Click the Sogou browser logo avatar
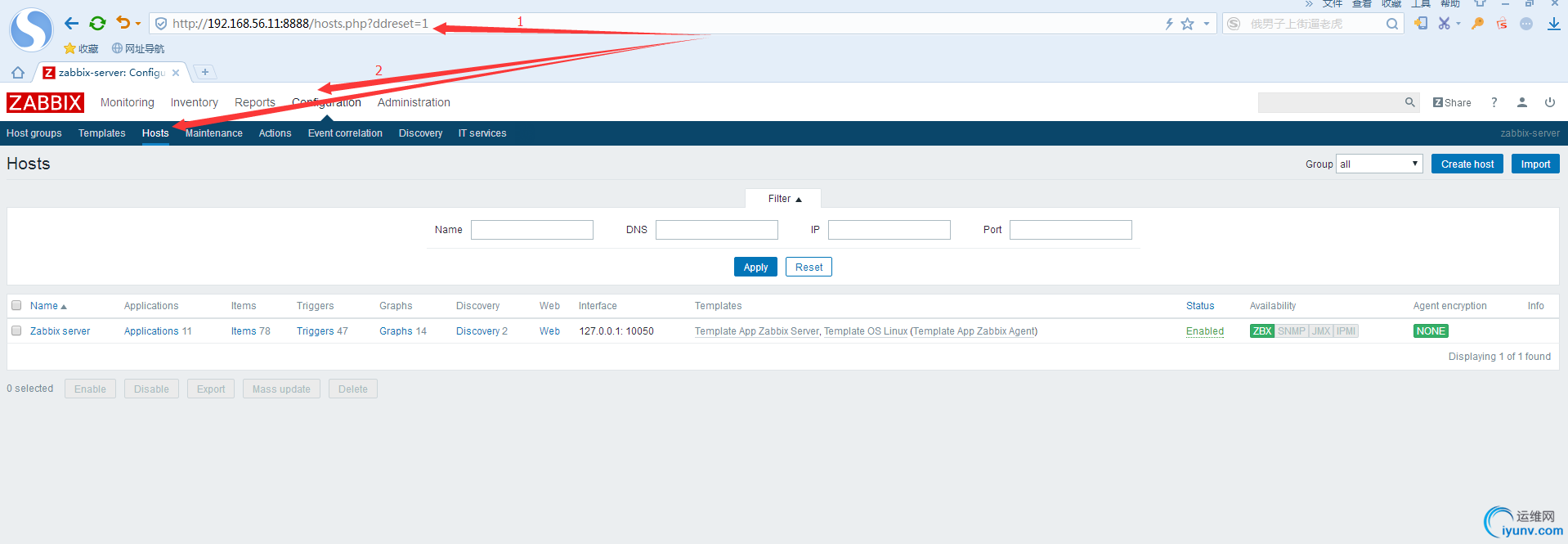The height and width of the screenshot is (544, 1568). [31, 29]
